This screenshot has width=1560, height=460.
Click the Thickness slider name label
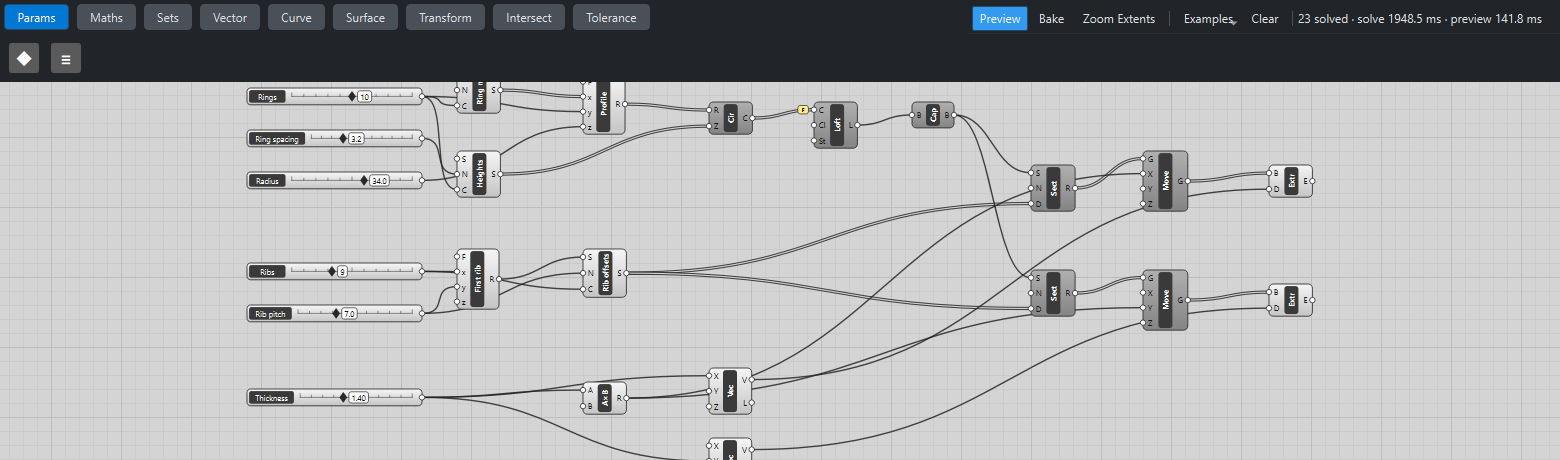click(271, 397)
